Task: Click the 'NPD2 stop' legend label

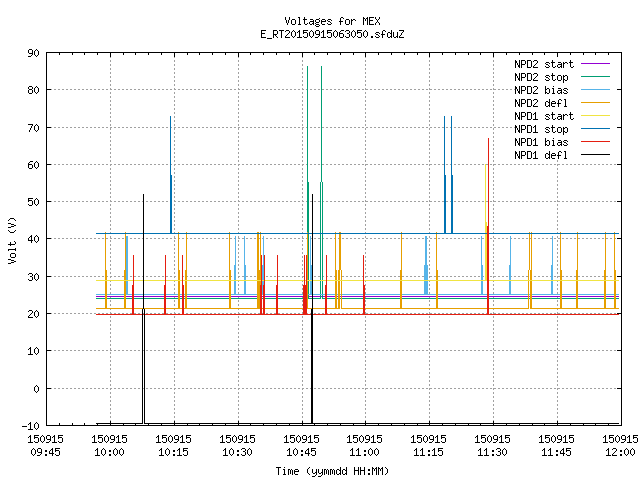Action: tap(541, 77)
